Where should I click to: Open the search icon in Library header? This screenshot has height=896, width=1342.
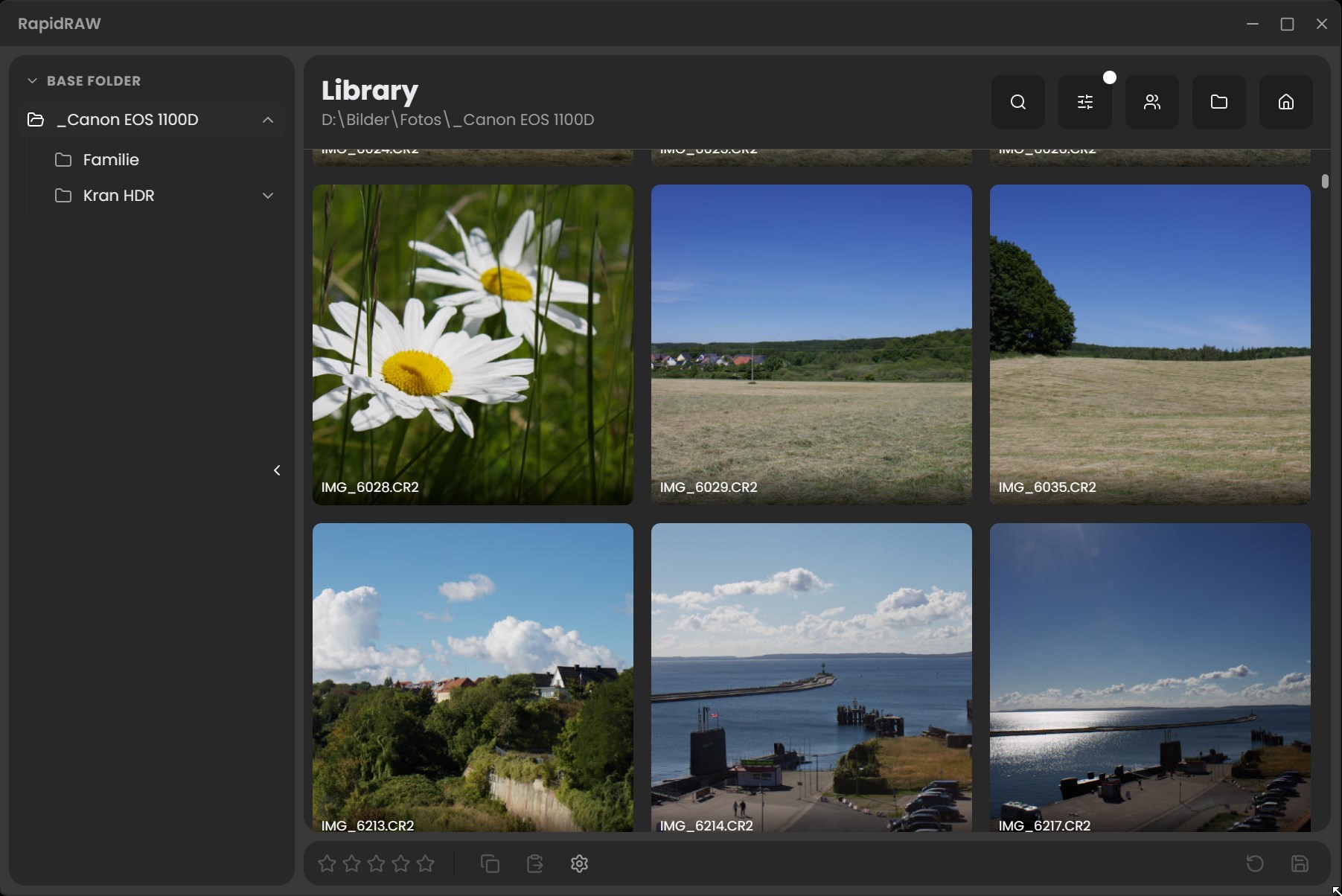click(1017, 102)
